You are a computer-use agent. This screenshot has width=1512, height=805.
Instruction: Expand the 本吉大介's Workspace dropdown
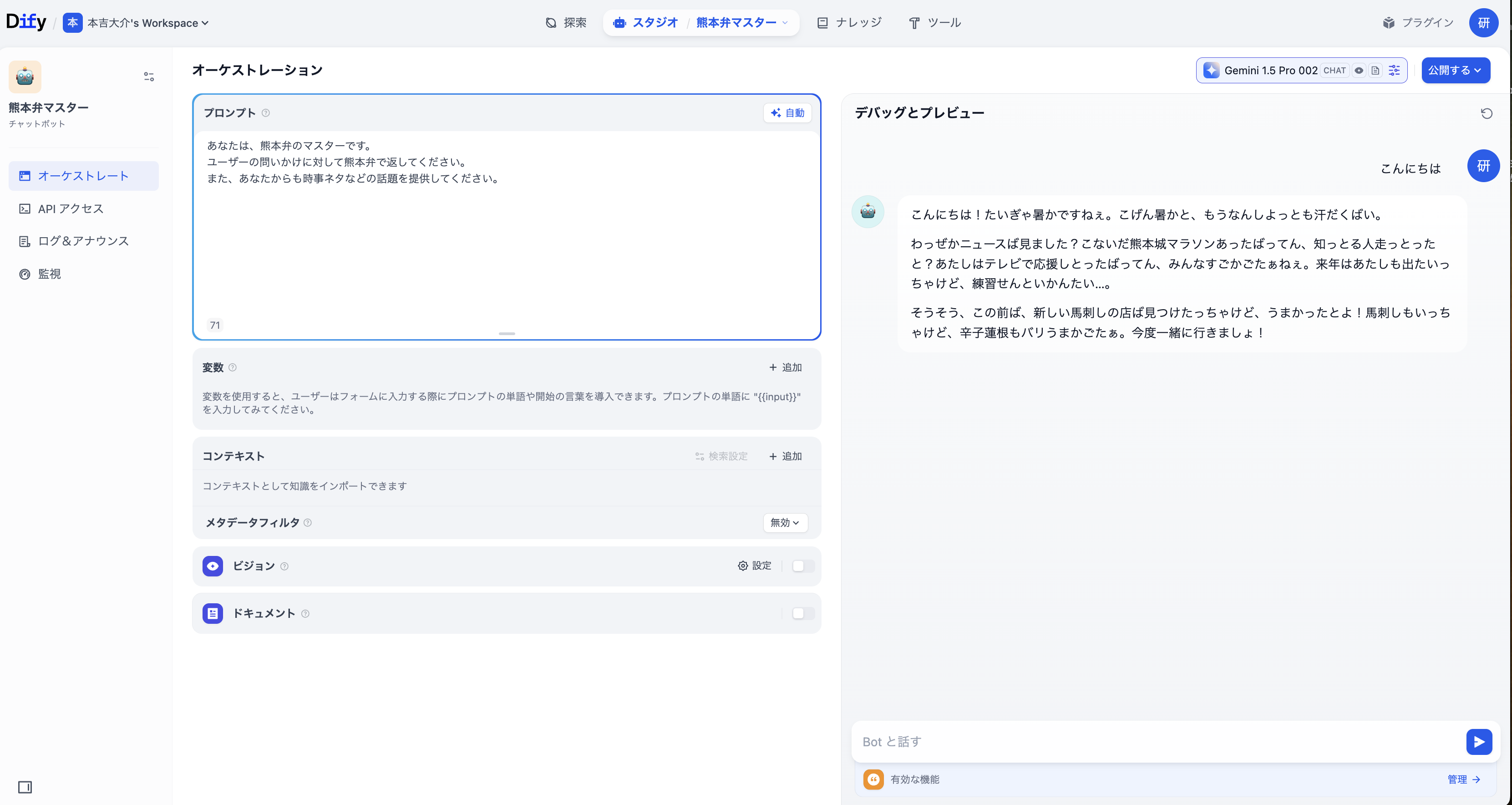point(147,23)
